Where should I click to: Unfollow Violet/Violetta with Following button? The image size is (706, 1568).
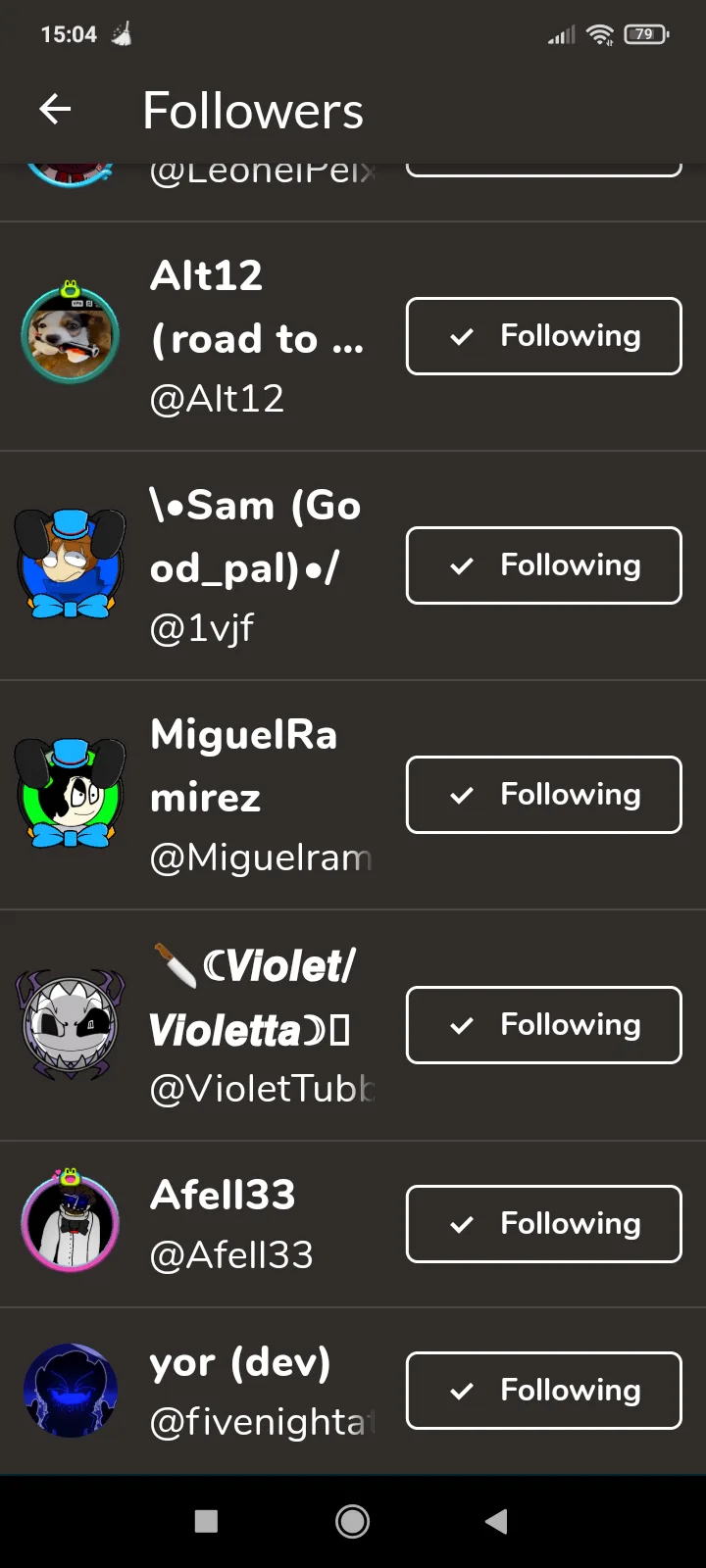coord(544,1025)
